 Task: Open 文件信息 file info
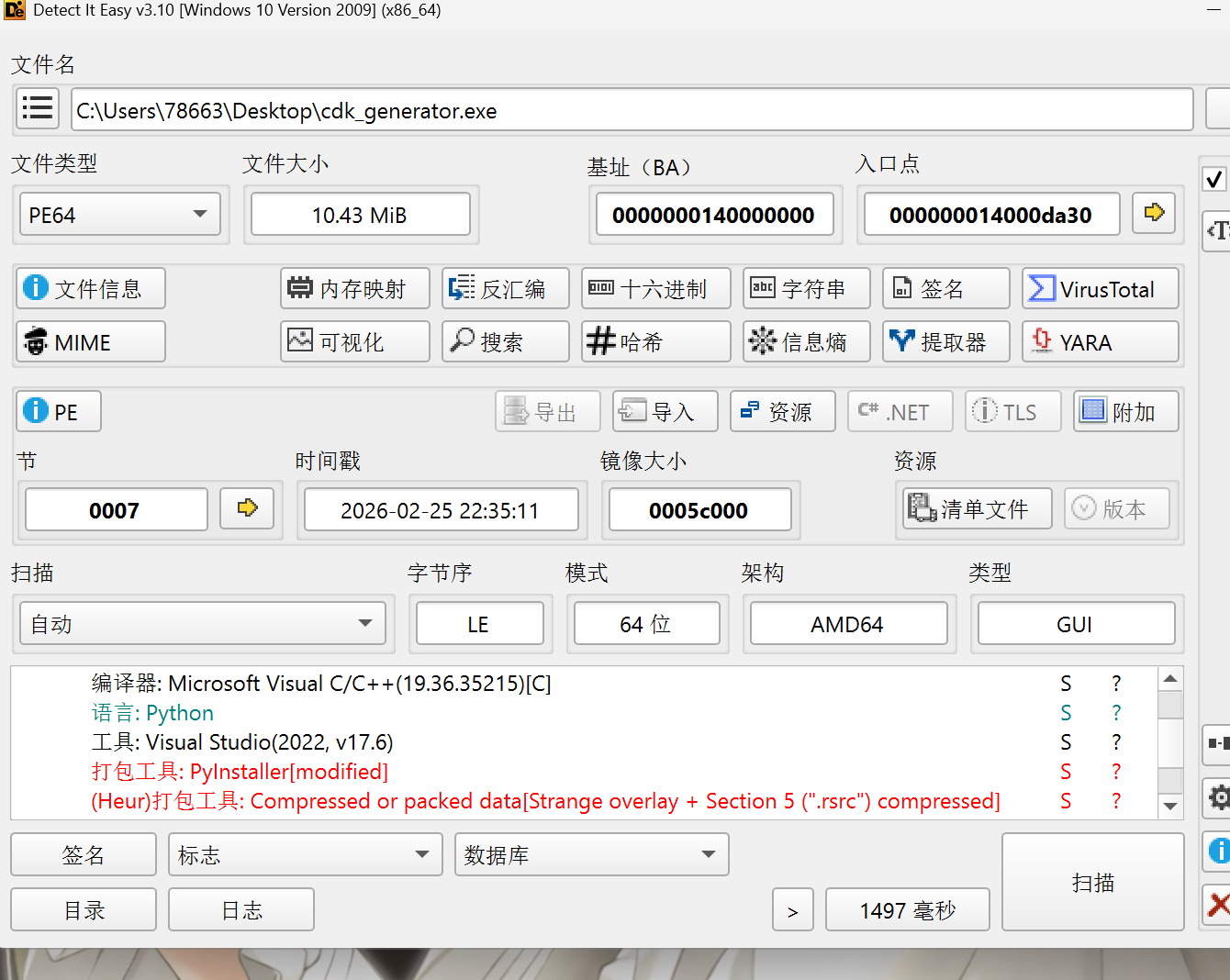pyautogui.click(x=91, y=289)
